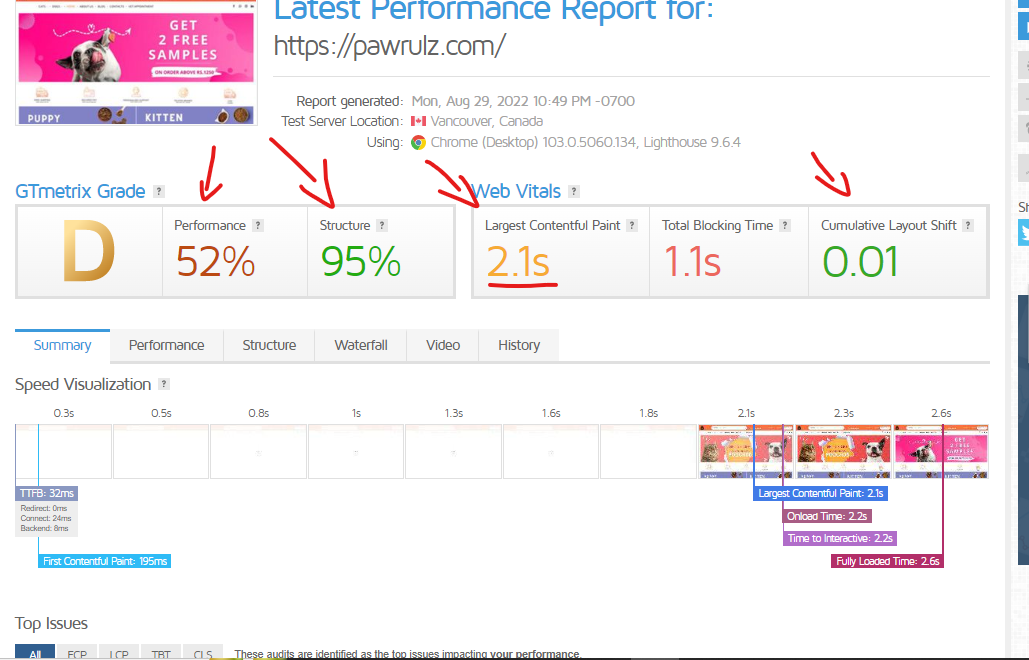1029x660 pixels.
Task: Switch to the Structure tab
Action: coord(269,345)
